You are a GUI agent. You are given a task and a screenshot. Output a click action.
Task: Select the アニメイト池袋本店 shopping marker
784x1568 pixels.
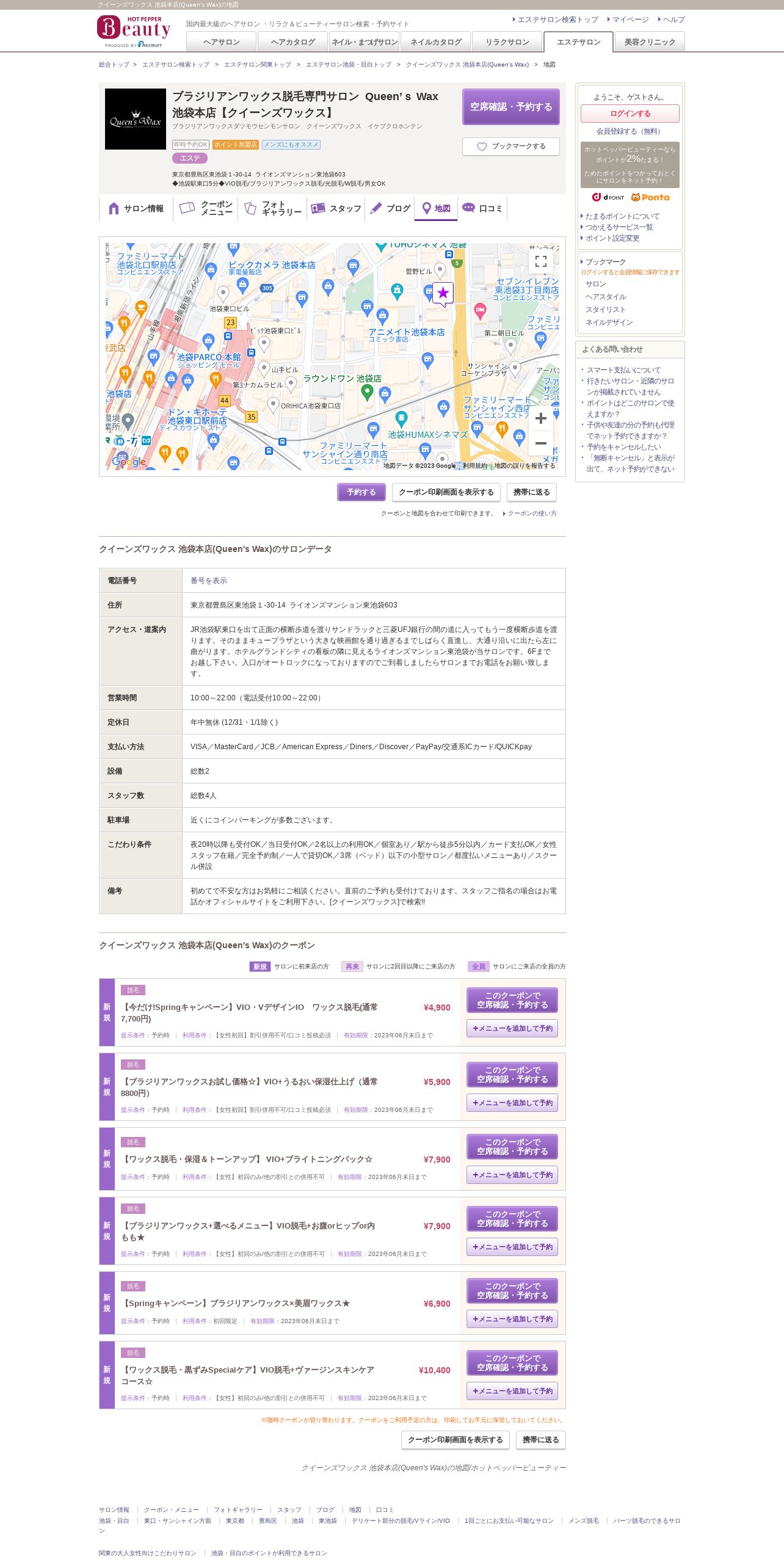click(x=383, y=316)
